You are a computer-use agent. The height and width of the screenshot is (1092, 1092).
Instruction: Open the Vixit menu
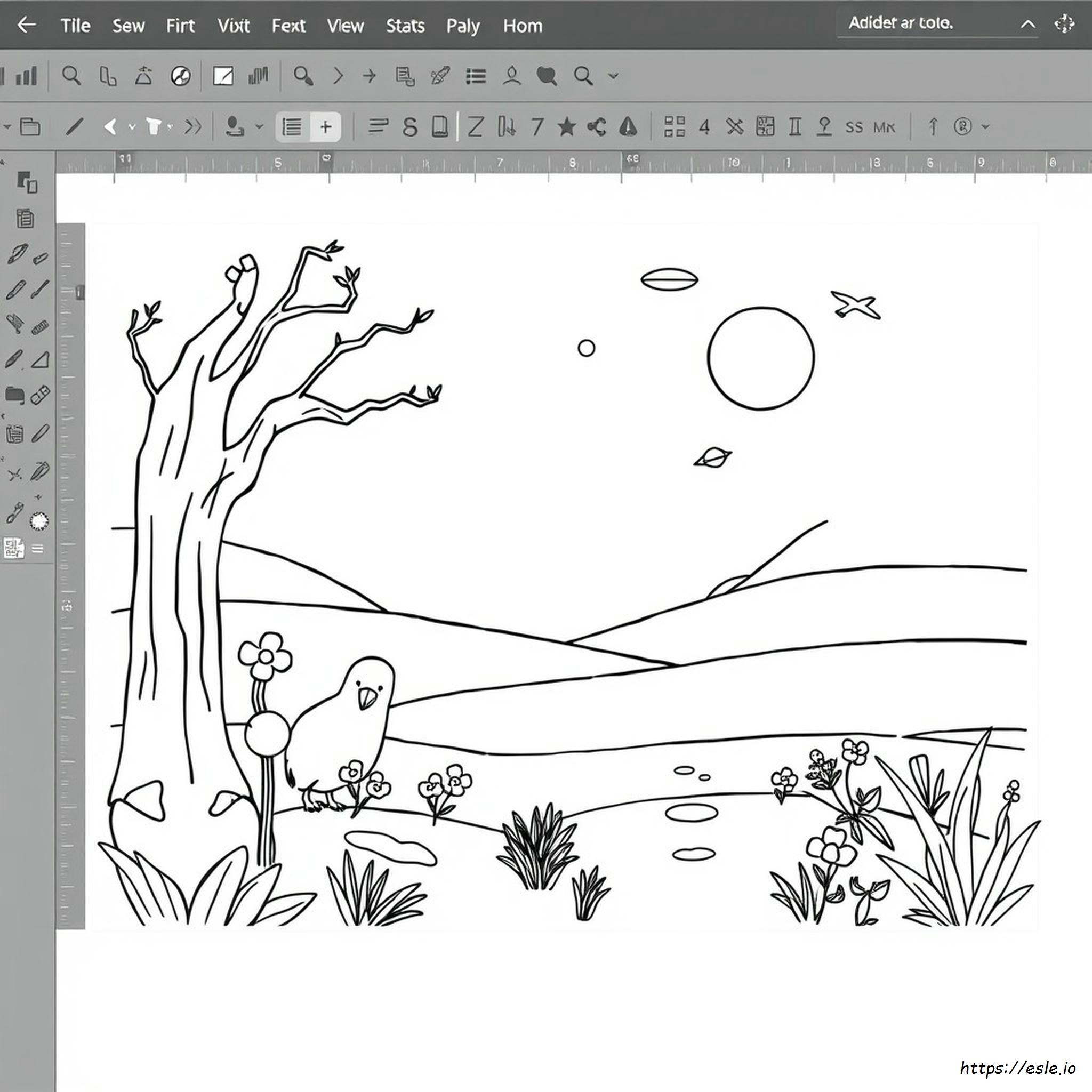tap(234, 26)
